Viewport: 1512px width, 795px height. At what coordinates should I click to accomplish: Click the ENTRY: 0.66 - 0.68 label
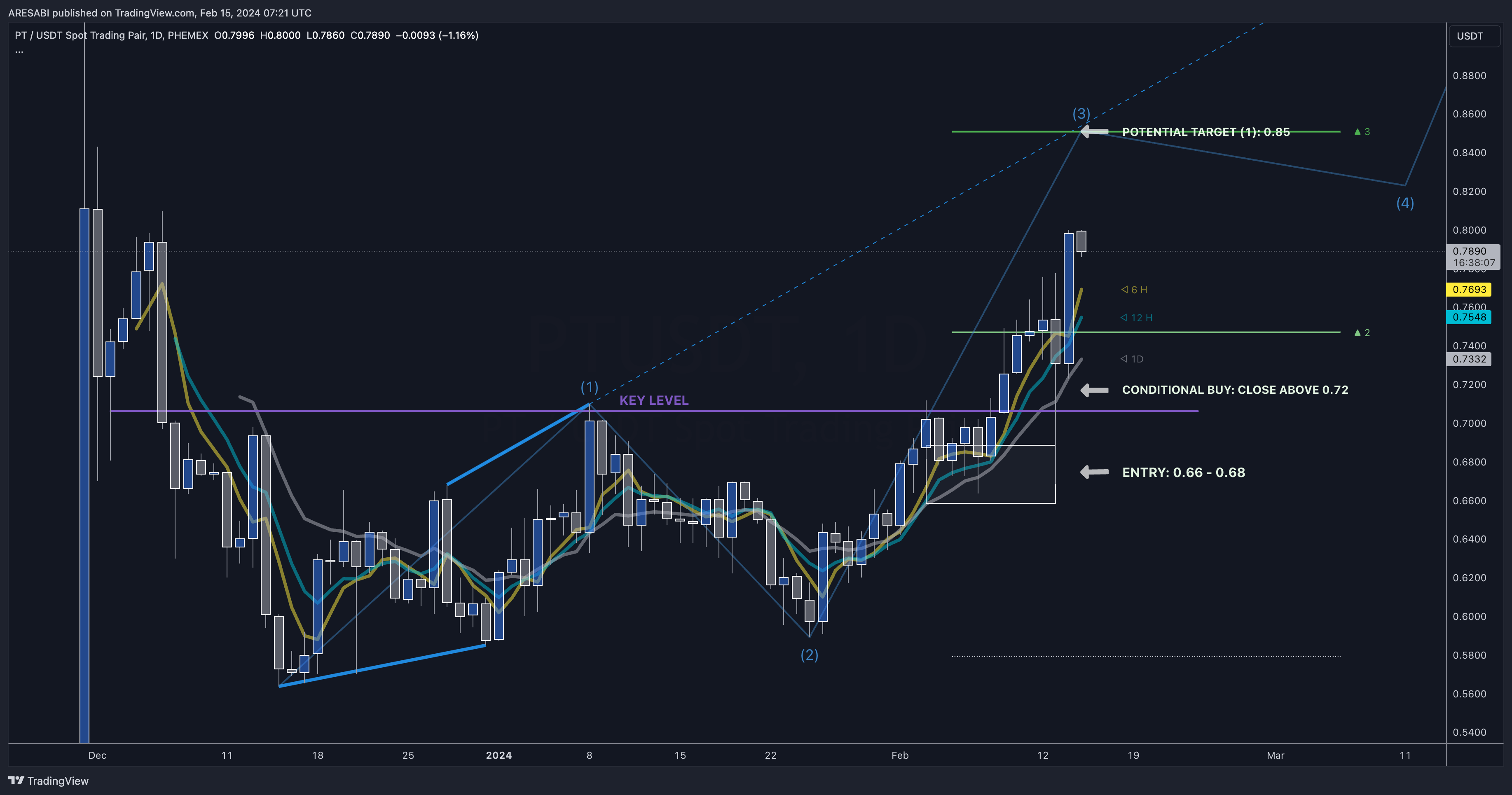1183,472
